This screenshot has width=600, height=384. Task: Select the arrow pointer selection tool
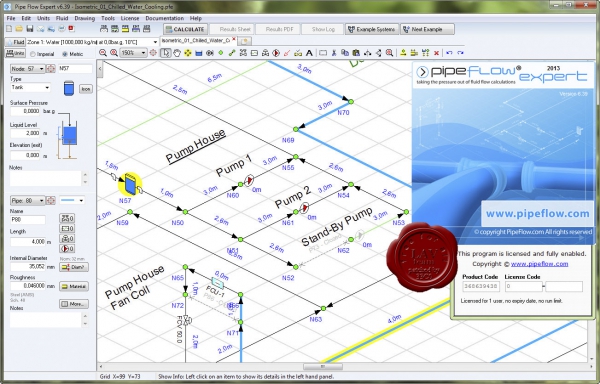click(166, 53)
